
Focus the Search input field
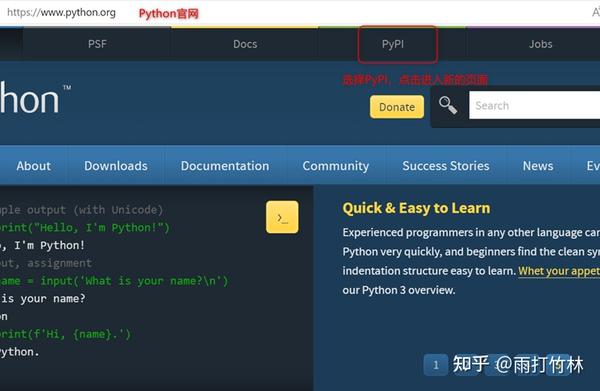tap(535, 105)
